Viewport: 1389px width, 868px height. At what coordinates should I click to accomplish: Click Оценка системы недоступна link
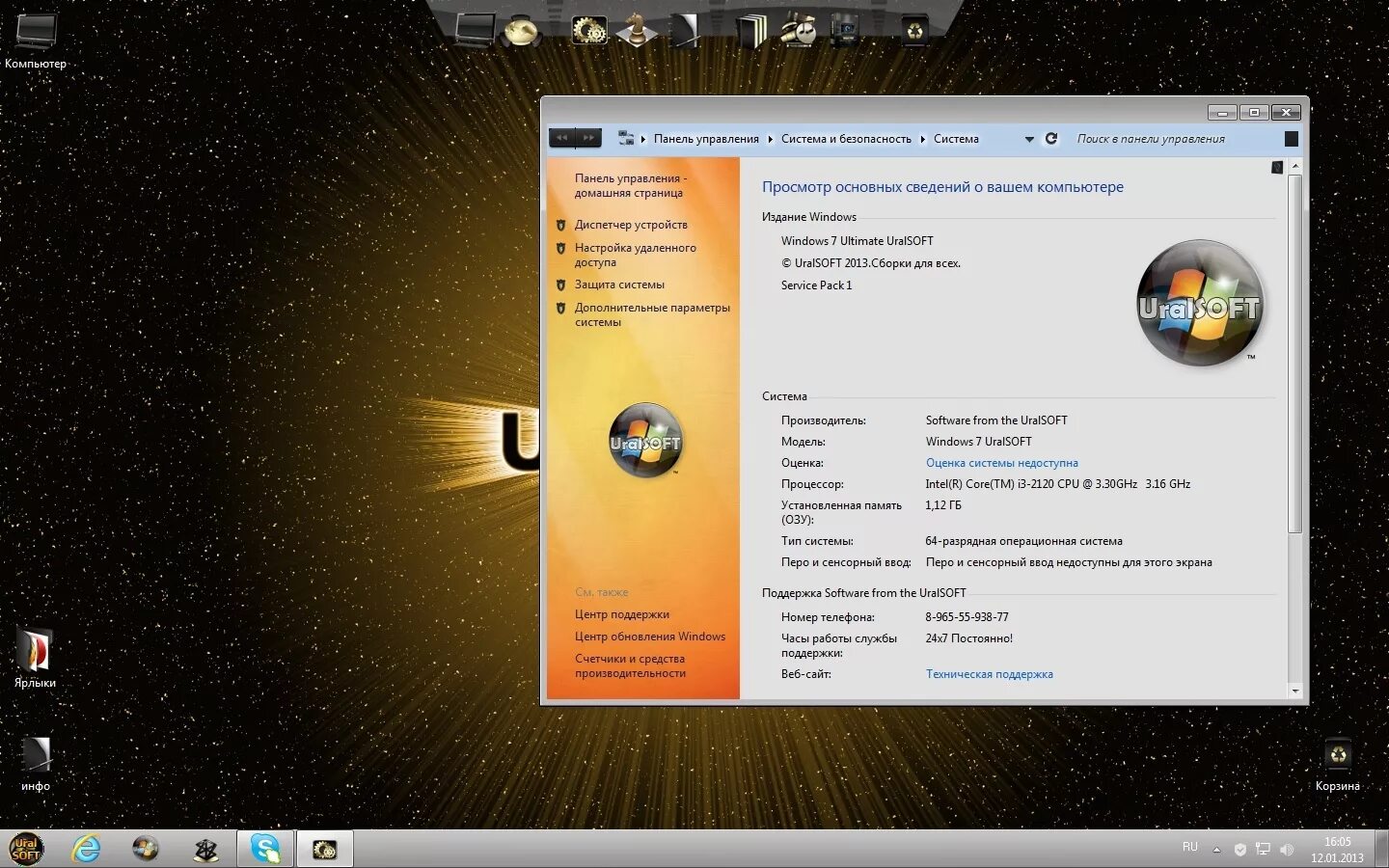tap(1002, 463)
